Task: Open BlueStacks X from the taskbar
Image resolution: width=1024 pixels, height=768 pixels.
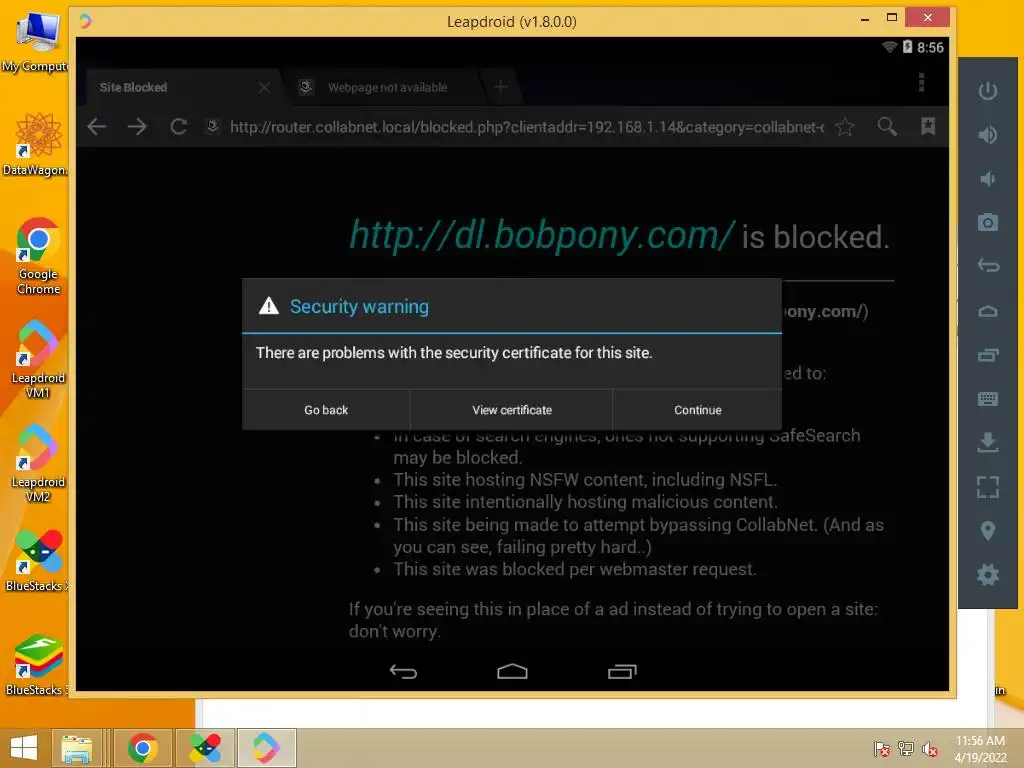Action: pyautogui.click(x=205, y=748)
